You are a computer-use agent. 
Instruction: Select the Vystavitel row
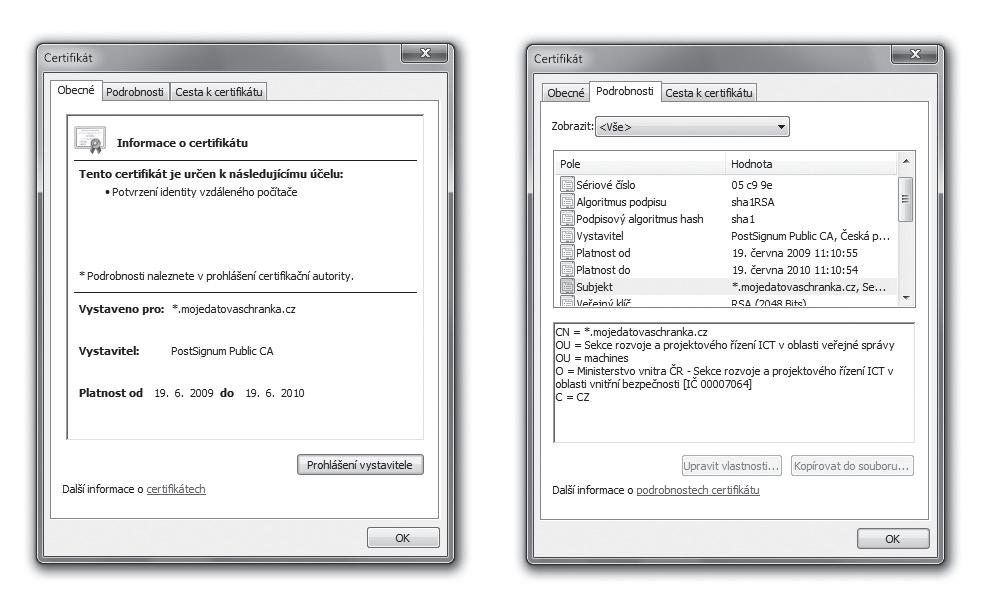(x=726, y=236)
